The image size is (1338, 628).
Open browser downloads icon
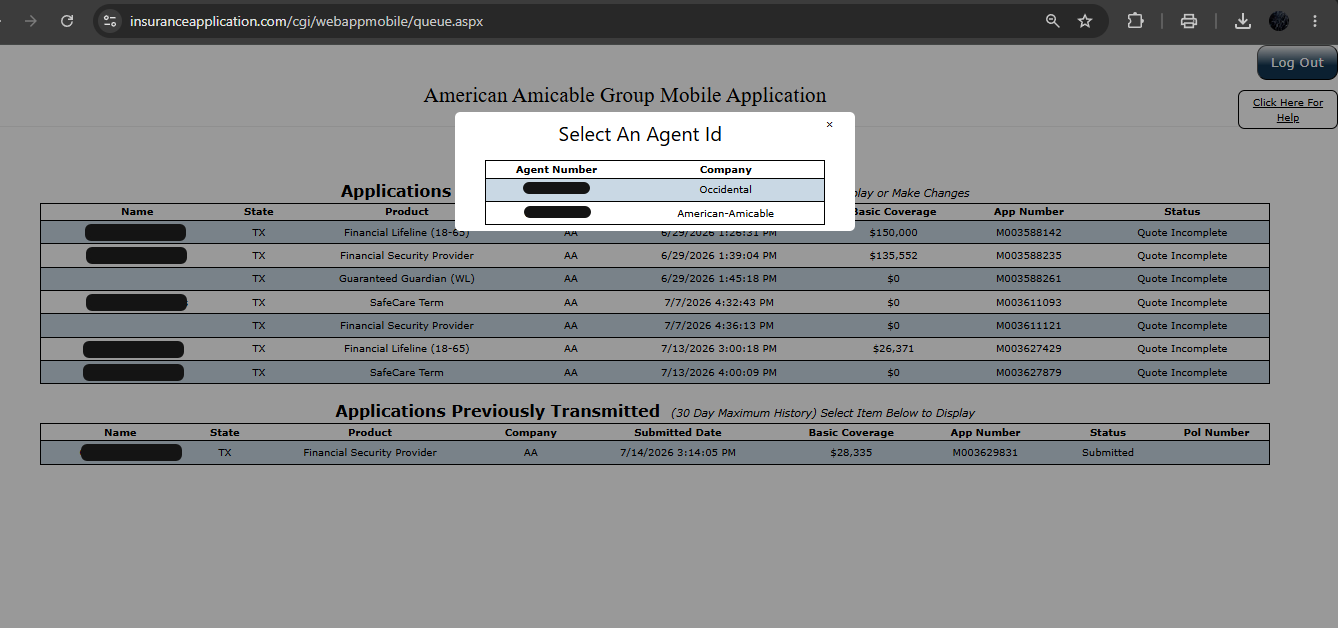click(x=1243, y=21)
